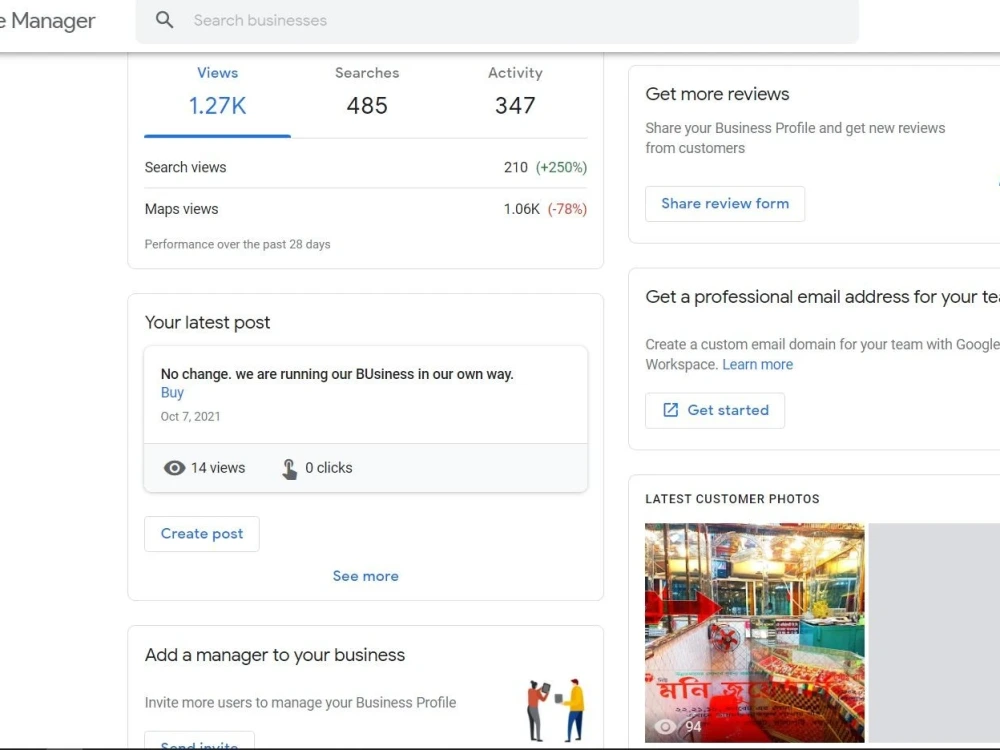This screenshot has width=1000, height=750.
Task: Click the Send invite button
Action: [199, 742]
